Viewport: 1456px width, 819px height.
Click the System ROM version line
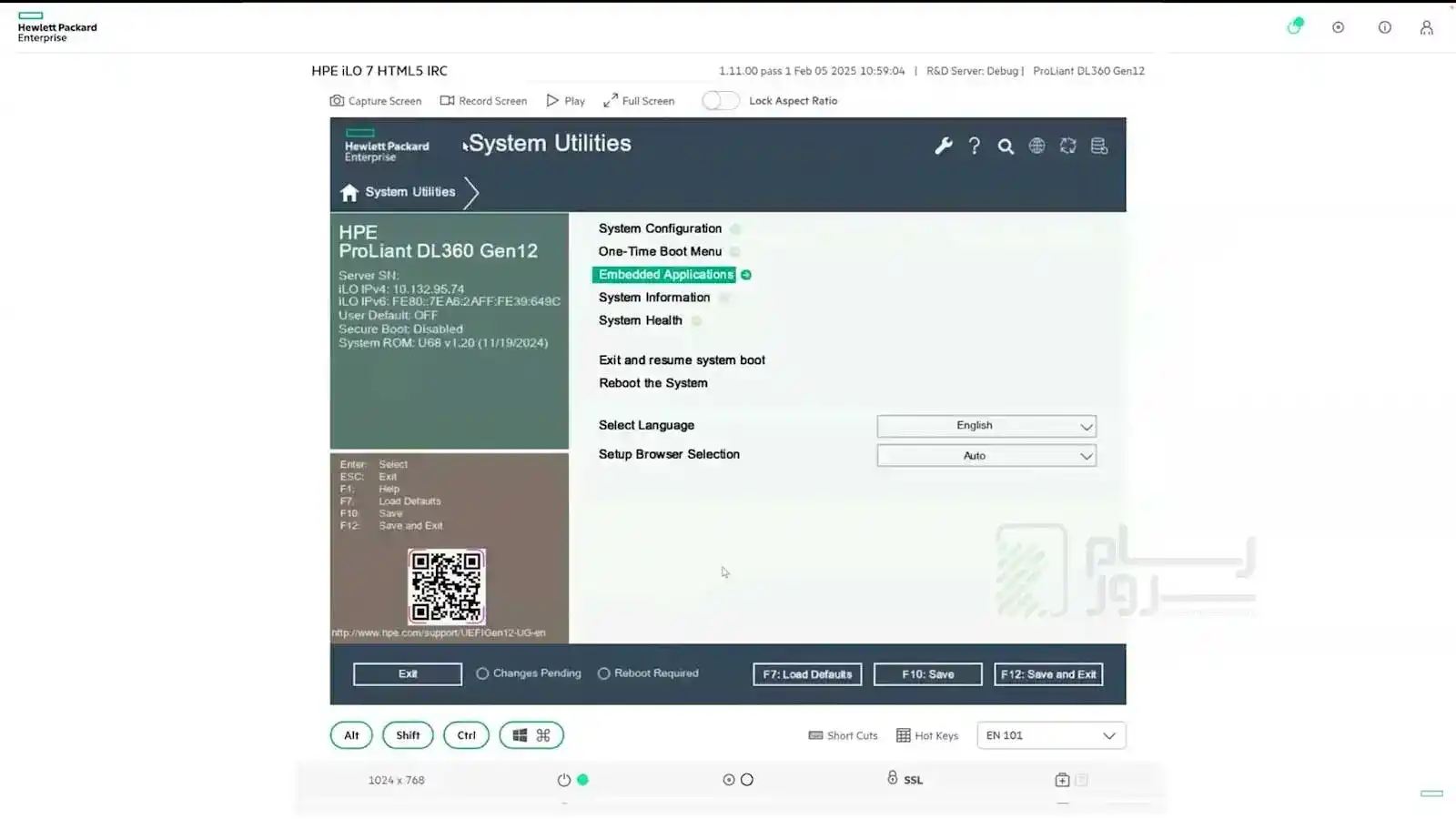443,343
